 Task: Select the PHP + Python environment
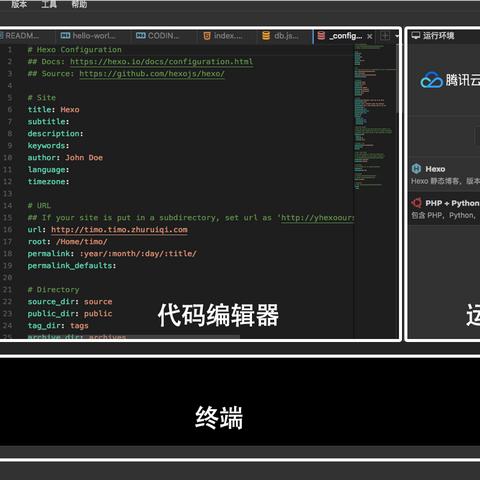(x=444, y=209)
